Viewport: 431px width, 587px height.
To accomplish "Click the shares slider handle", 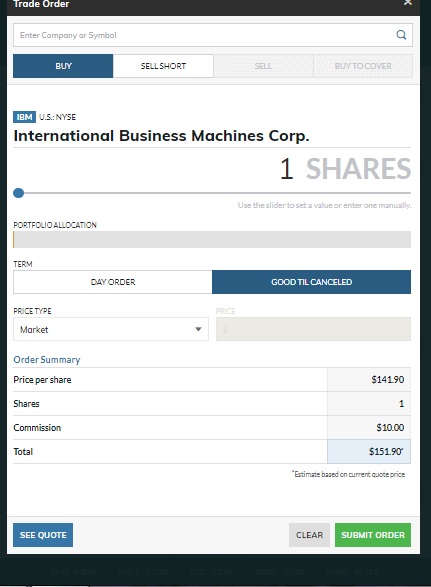I will point(18,193).
